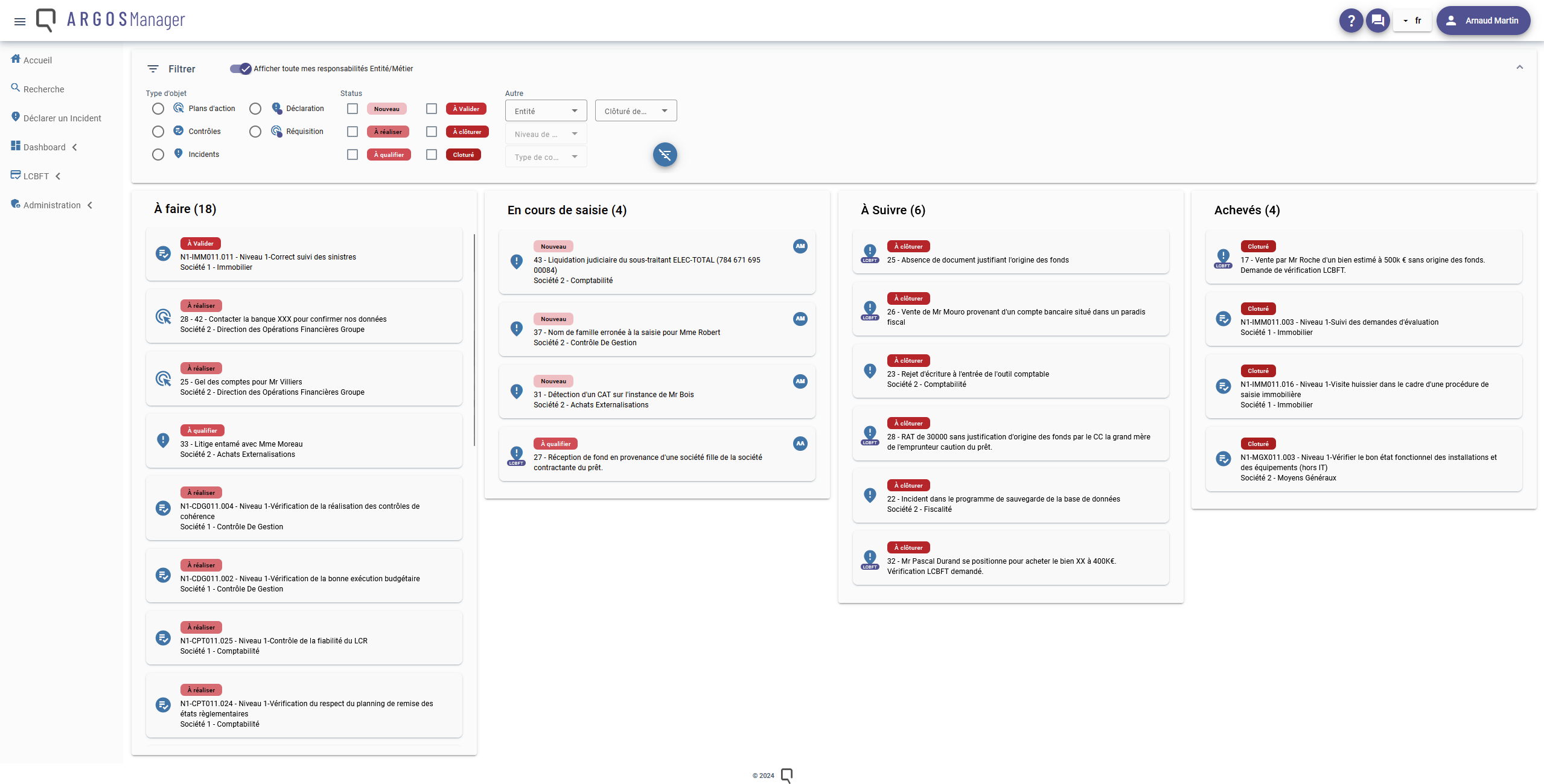The height and width of the screenshot is (784, 1544).
Task: Check the À Valider status checkbox
Action: pyautogui.click(x=432, y=109)
